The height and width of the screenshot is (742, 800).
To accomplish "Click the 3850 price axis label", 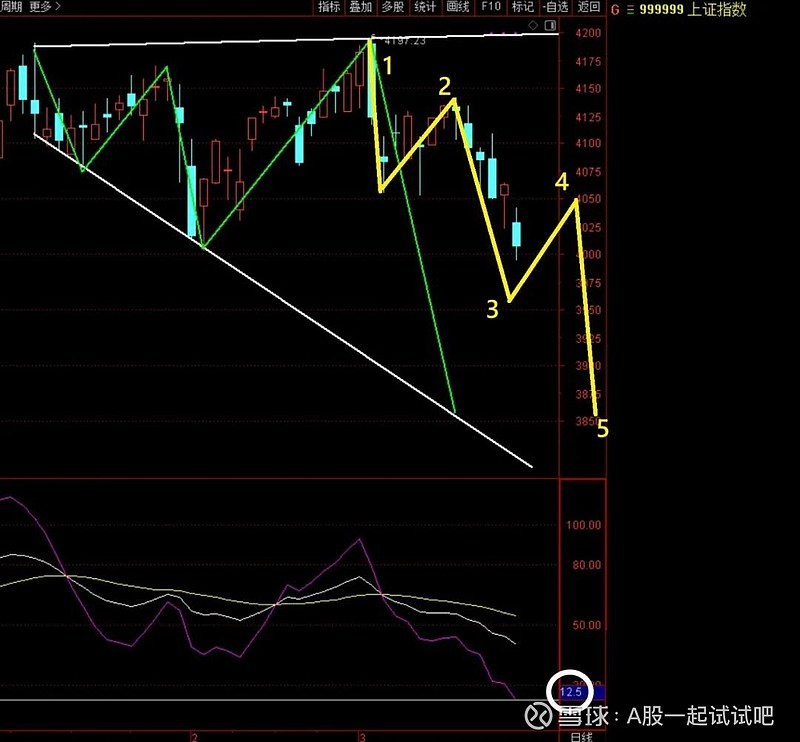I will click(588, 421).
